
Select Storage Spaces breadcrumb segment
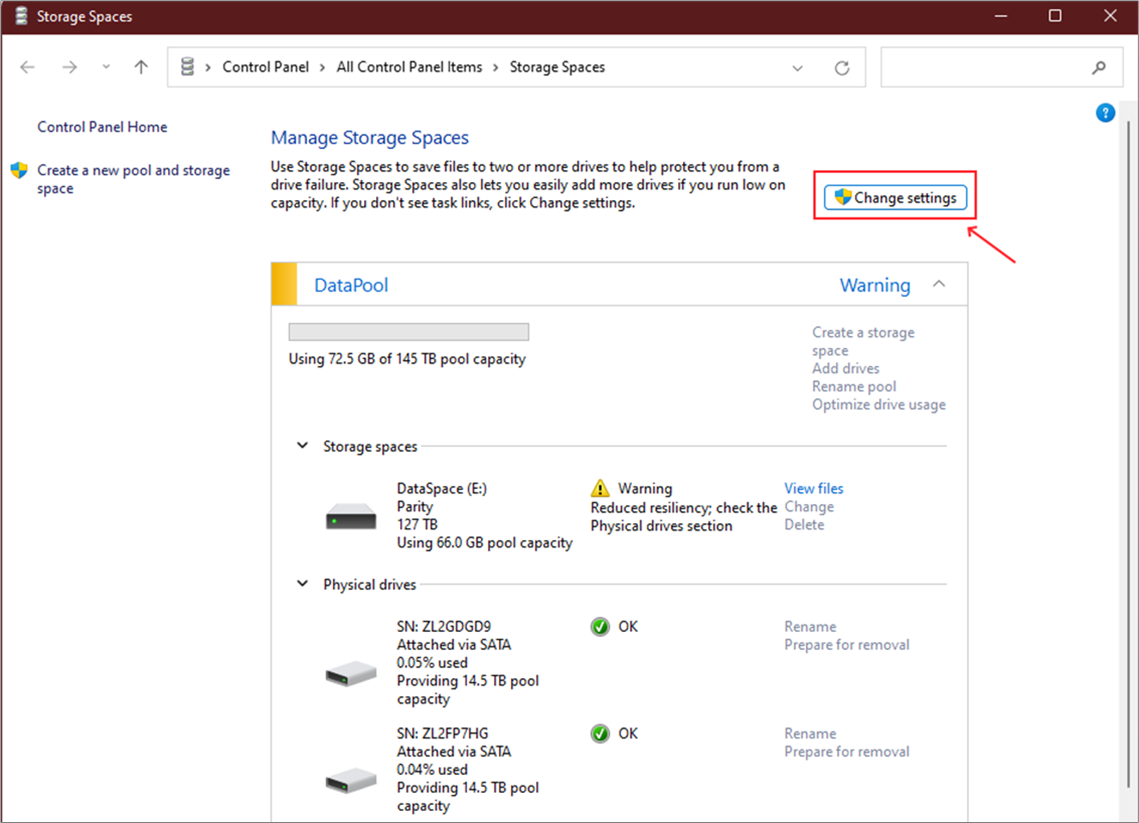coord(557,67)
